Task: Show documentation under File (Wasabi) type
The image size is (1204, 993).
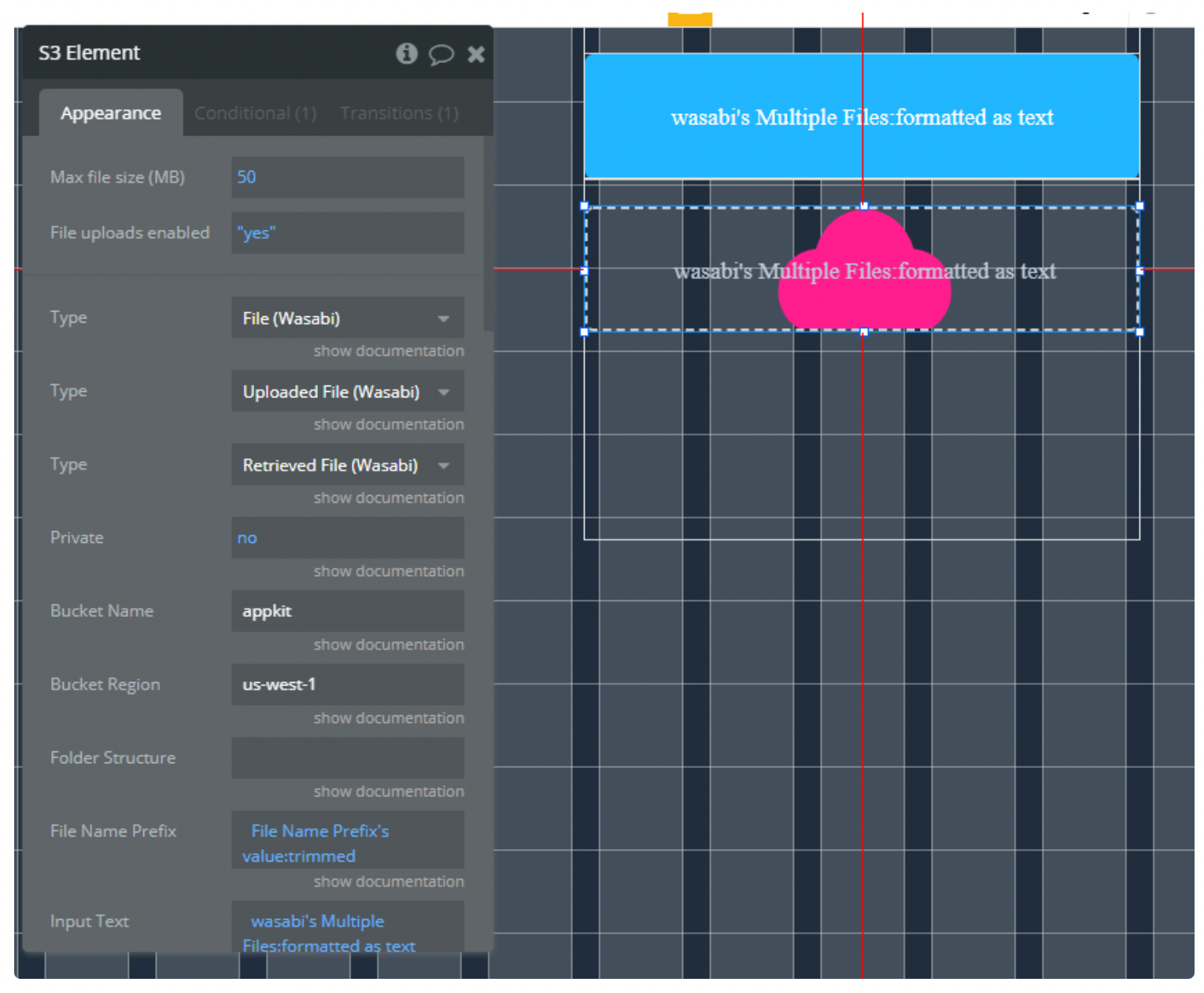Action: [x=389, y=351]
